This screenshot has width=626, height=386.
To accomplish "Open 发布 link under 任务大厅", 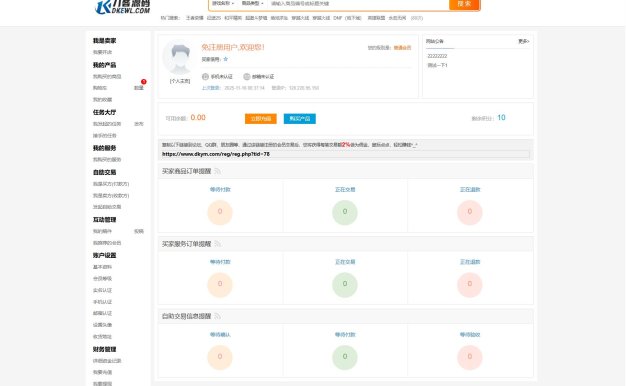I will [x=139, y=124].
